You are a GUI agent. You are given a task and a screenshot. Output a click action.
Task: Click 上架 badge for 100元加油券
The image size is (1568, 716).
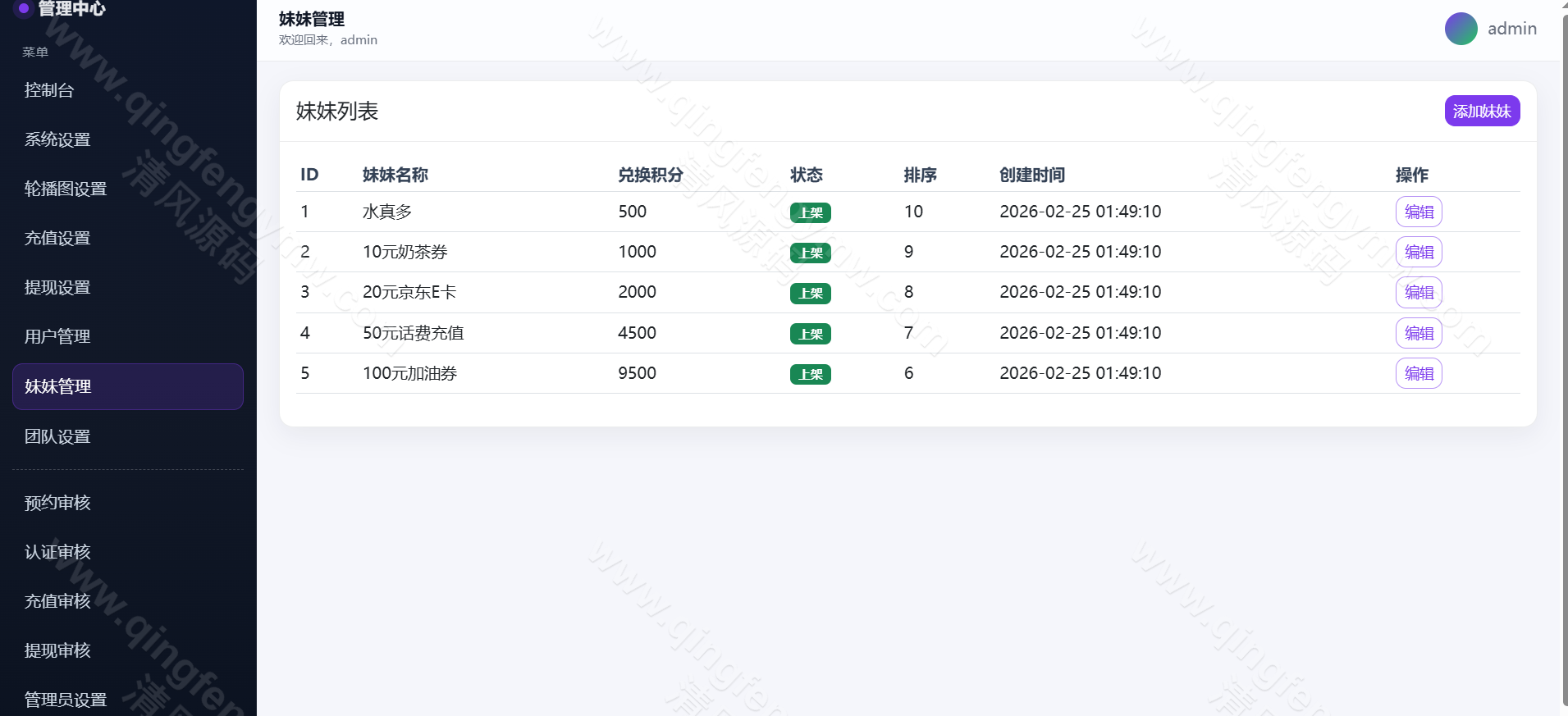811,374
